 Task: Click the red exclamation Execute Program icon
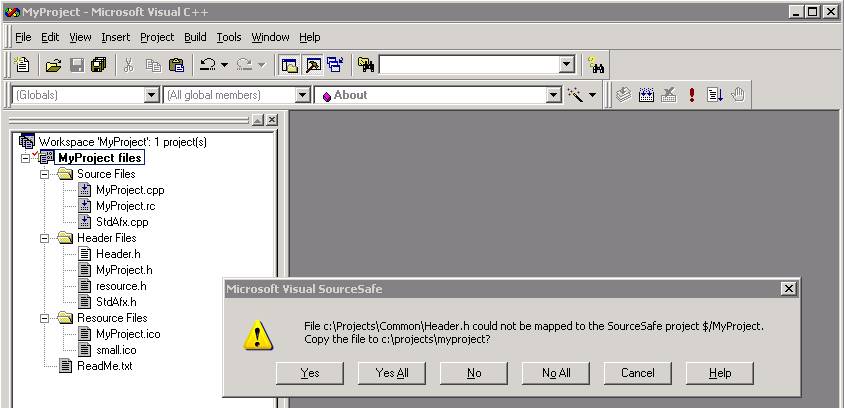(691, 95)
